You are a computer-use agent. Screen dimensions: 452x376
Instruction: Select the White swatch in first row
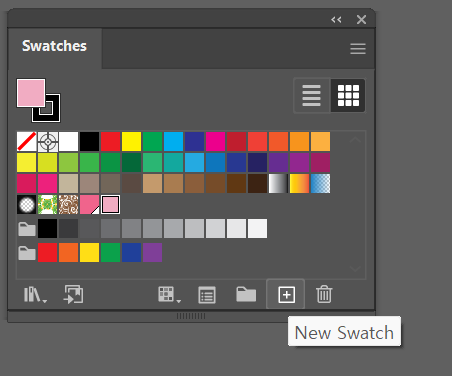69,142
